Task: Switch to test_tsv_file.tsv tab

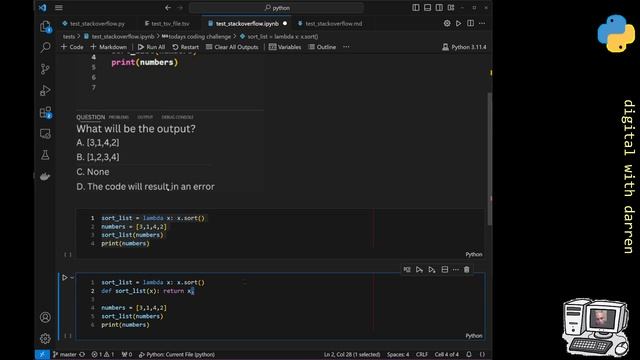Action: point(170,24)
